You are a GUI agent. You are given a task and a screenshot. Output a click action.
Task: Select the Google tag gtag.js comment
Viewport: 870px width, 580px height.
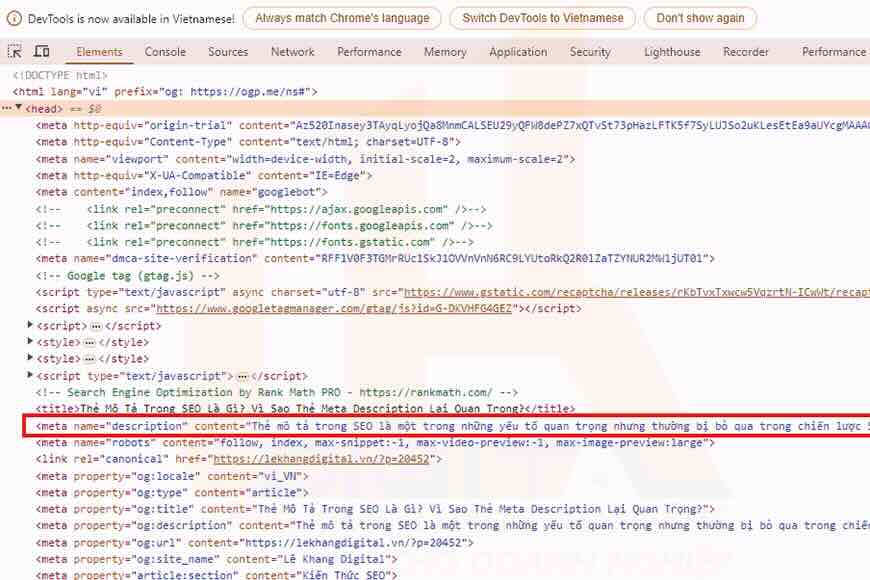(x=128, y=276)
